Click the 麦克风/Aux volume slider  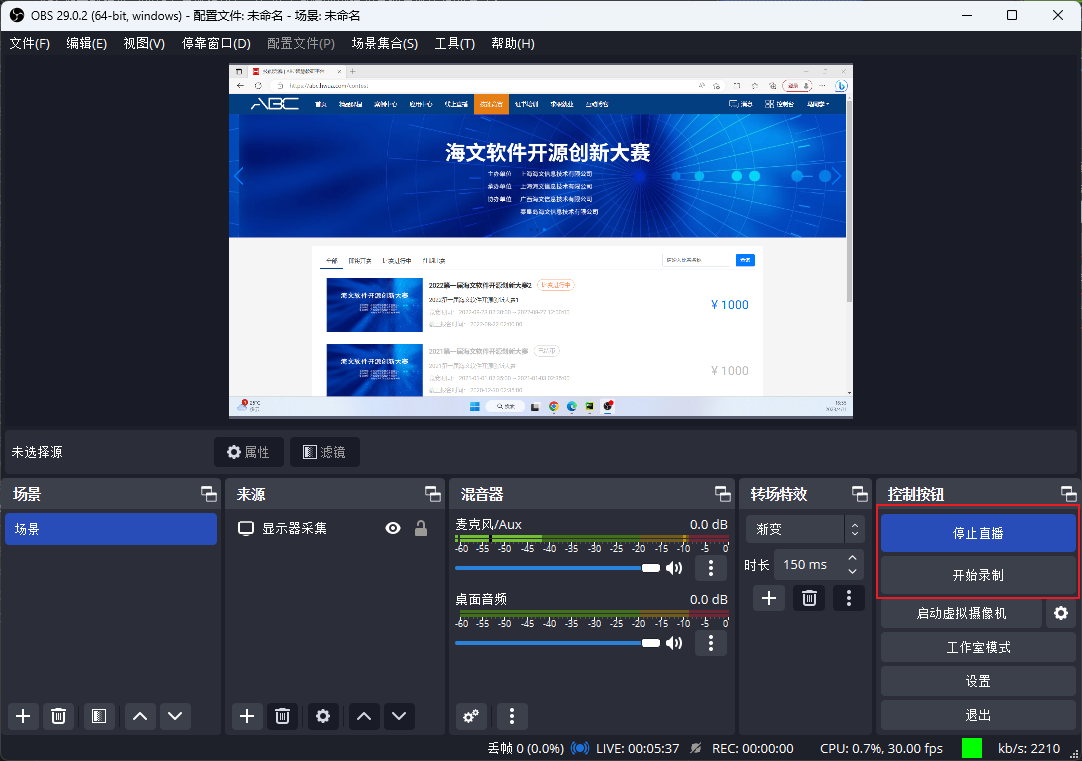(x=558, y=568)
